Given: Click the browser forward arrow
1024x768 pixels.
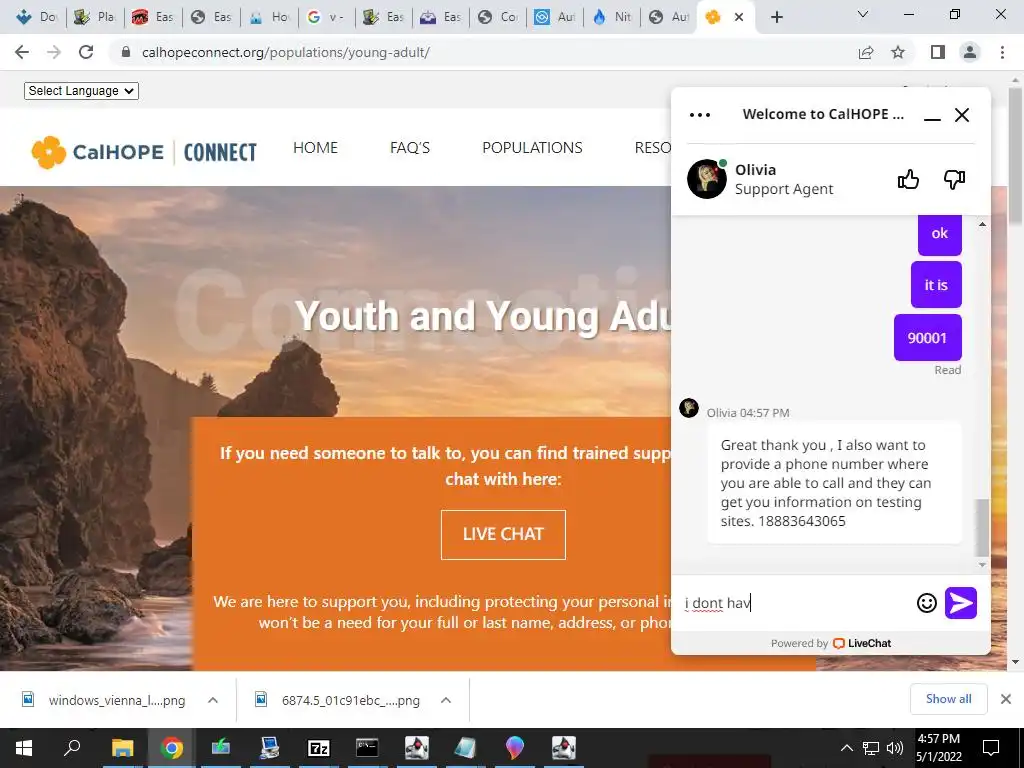Looking at the screenshot, I should pos(54,52).
